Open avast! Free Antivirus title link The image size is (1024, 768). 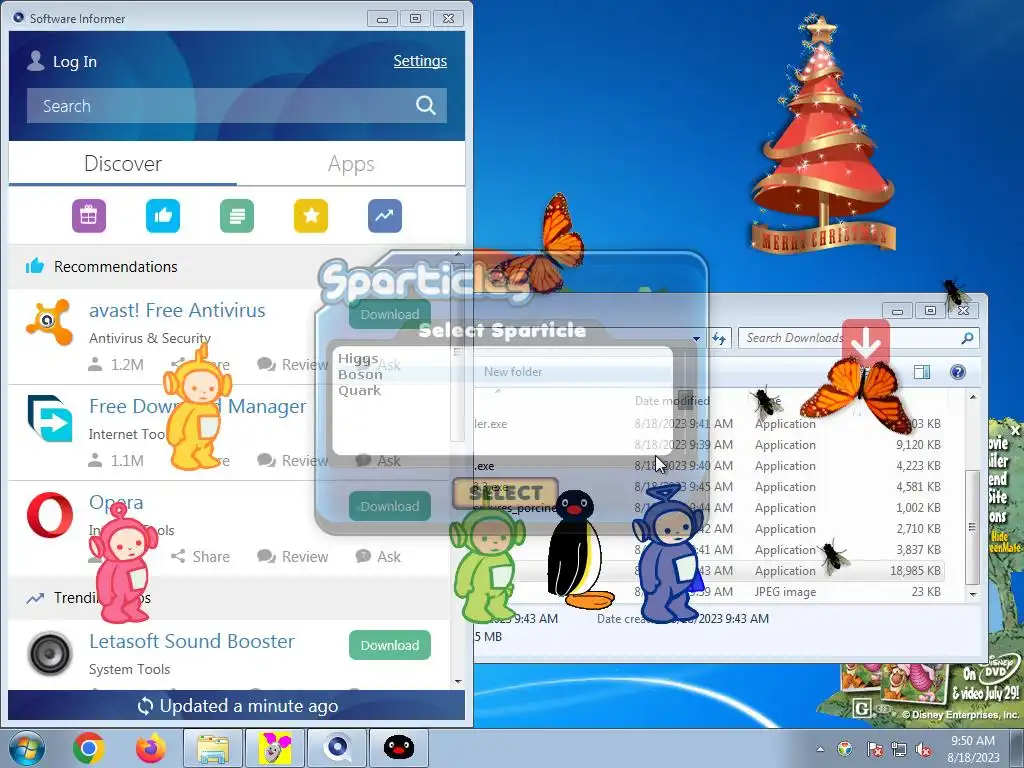pos(177,310)
